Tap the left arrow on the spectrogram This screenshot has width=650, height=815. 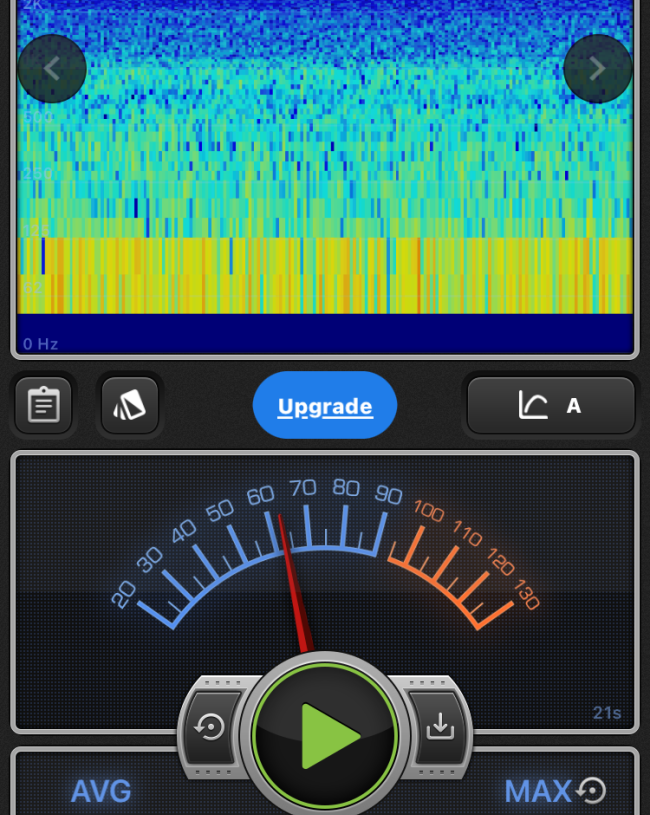point(52,69)
